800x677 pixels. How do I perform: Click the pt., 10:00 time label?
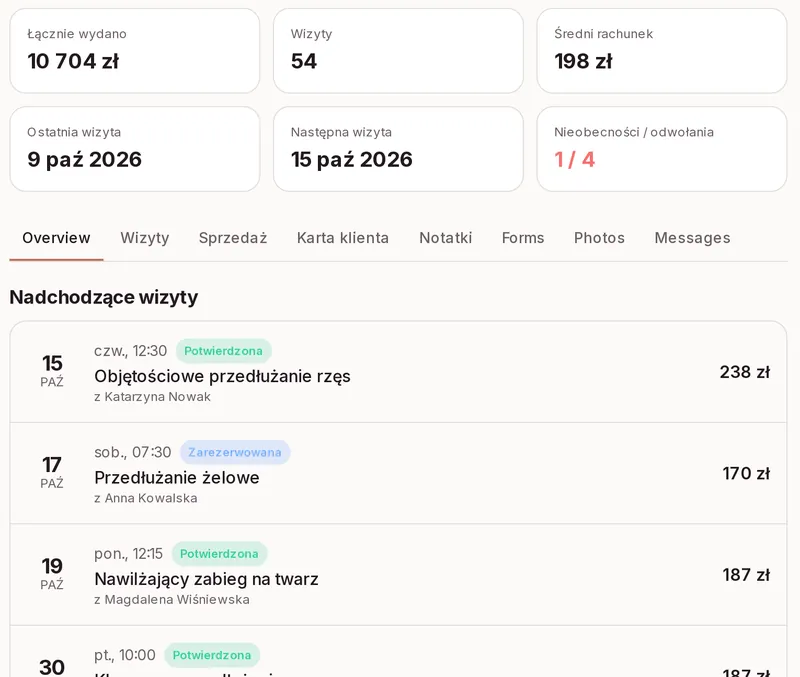(125, 655)
